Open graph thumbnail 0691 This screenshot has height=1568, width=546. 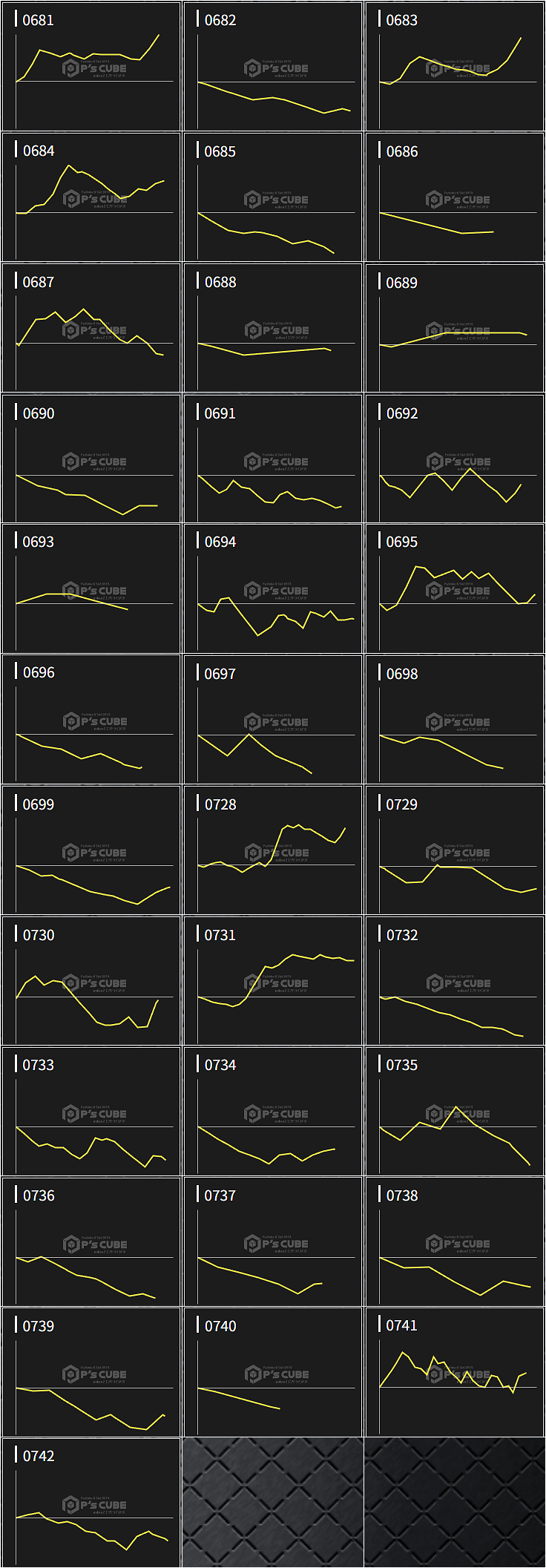[x=273, y=459]
